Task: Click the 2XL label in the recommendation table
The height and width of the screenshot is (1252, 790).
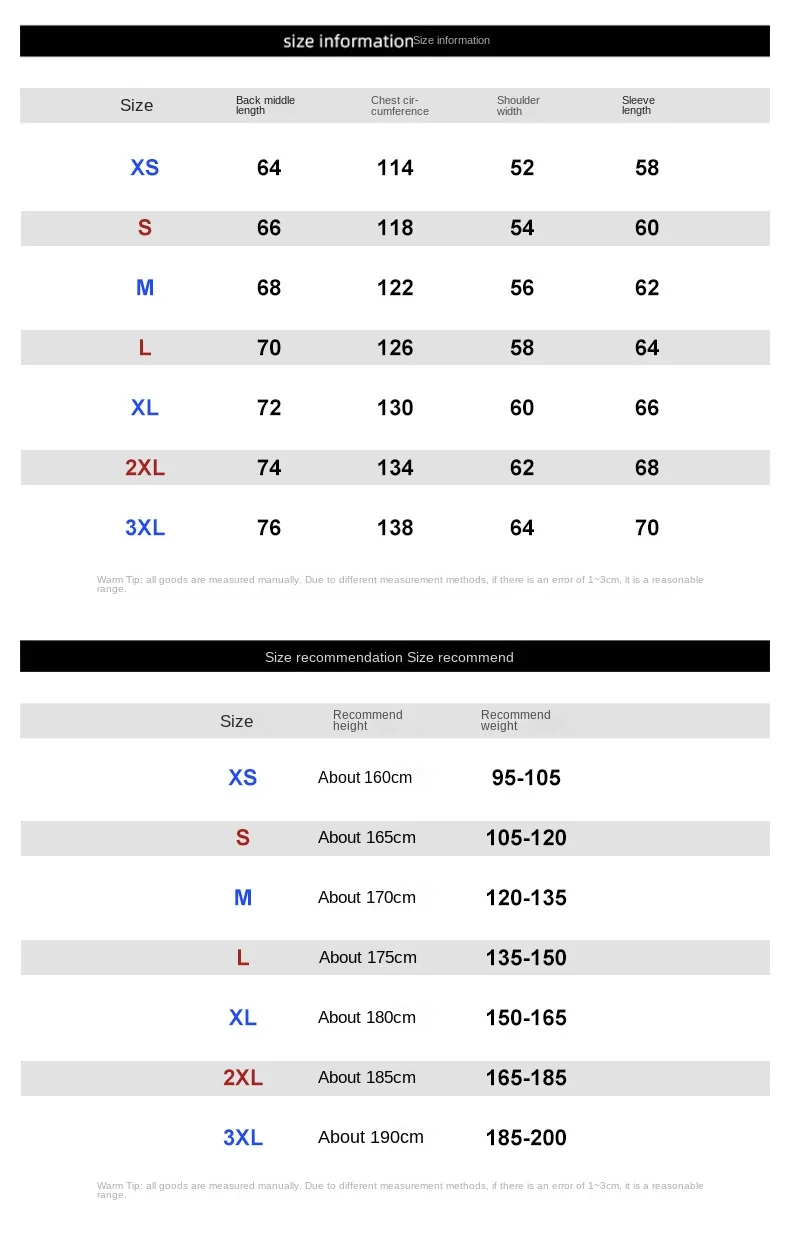Action: 243,1078
